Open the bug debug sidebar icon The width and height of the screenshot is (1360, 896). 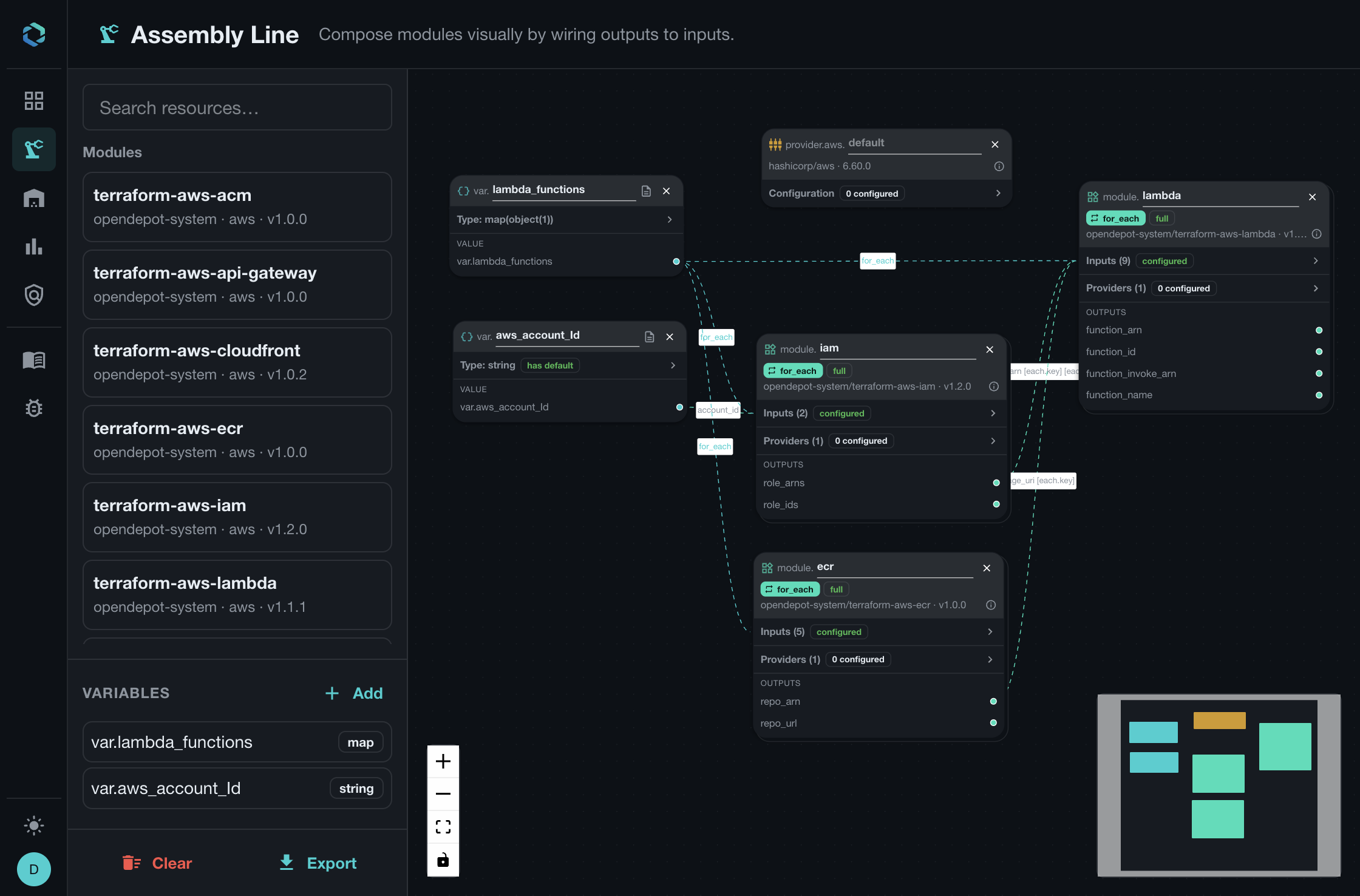pos(34,408)
